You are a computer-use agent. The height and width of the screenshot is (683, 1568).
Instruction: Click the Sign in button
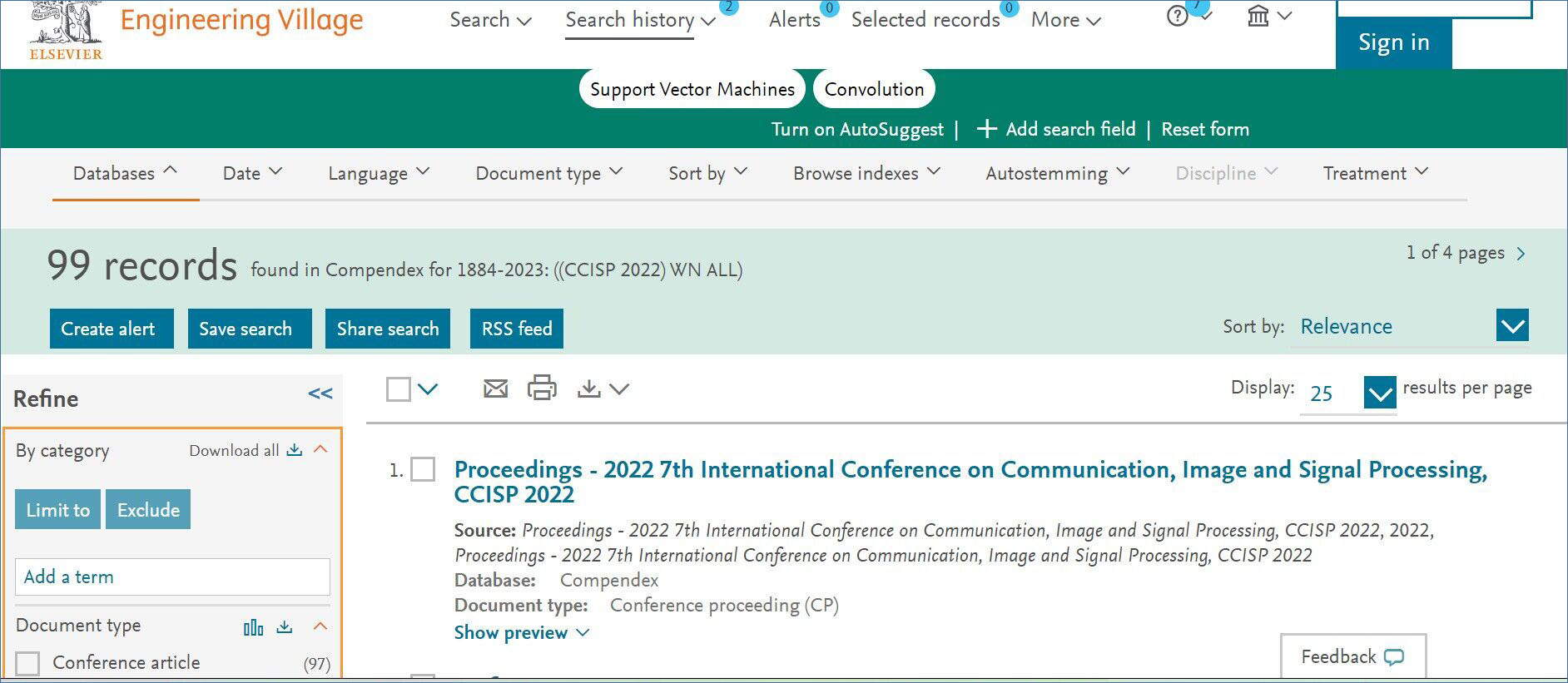1394,42
